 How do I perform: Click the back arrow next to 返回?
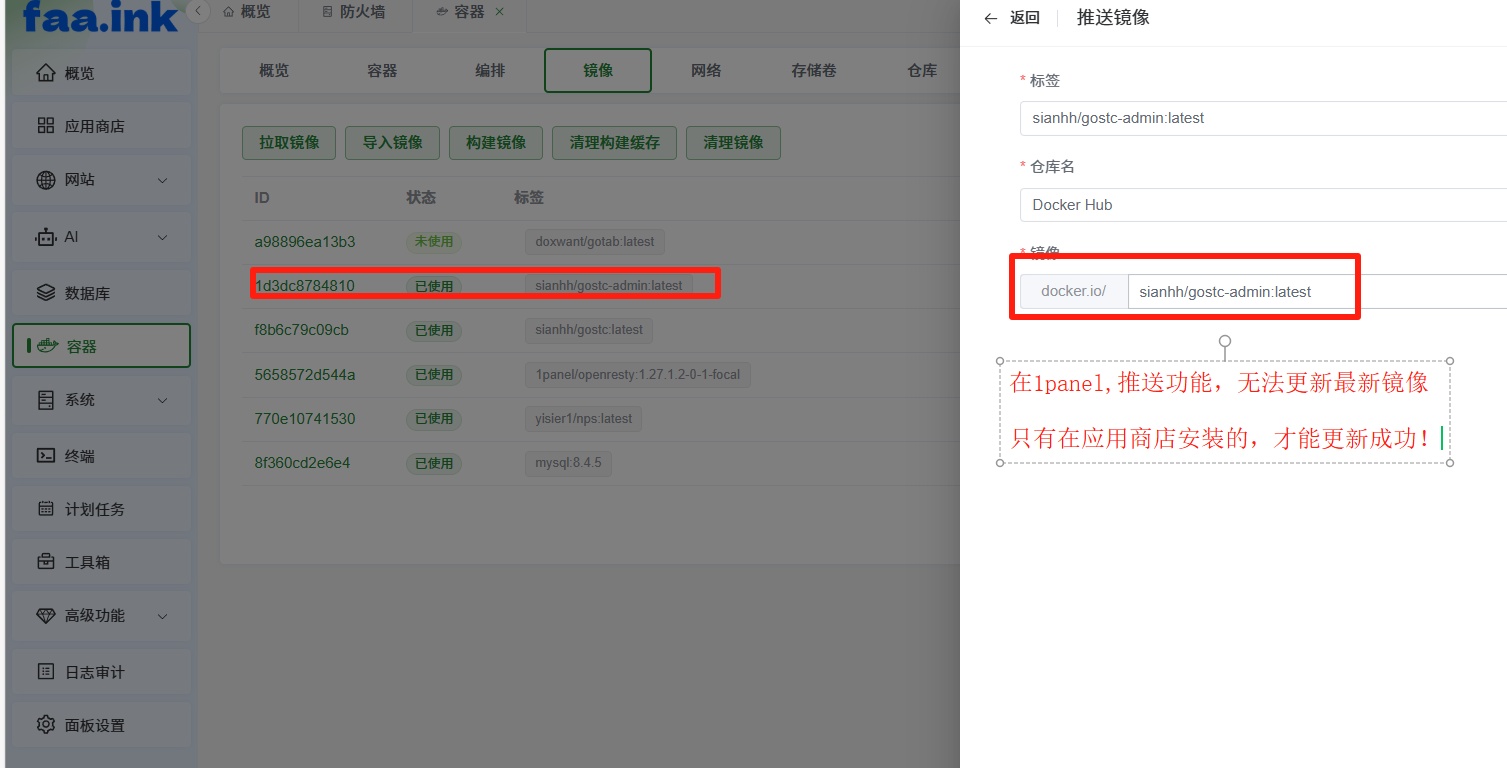coord(991,18)
